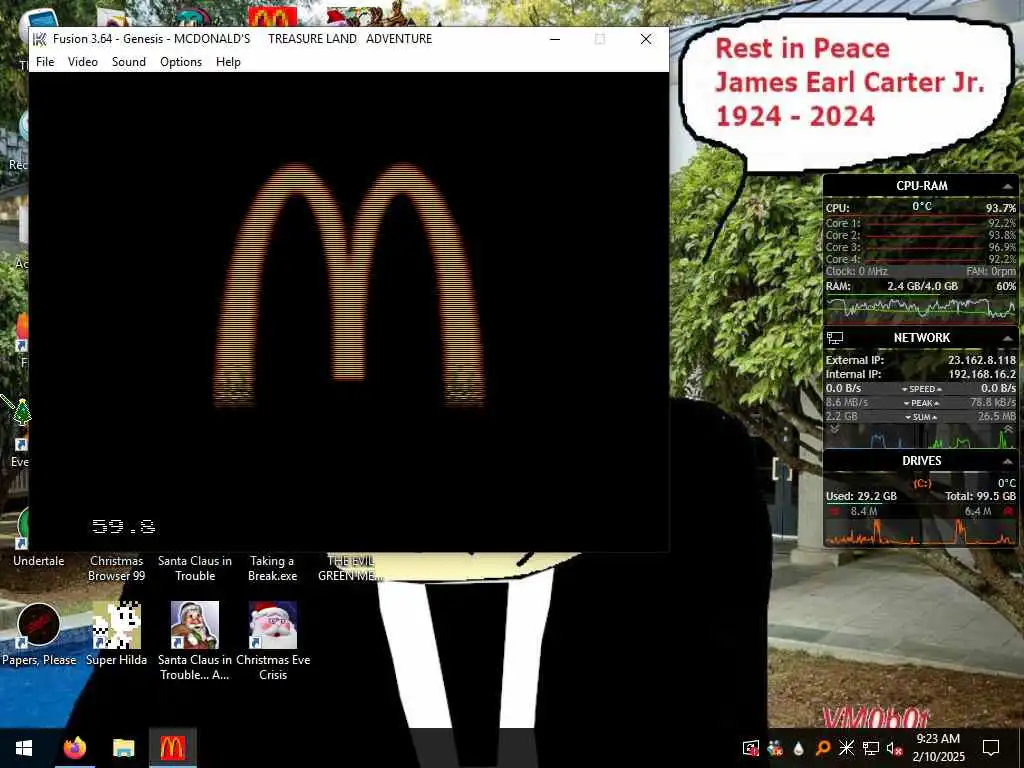Click the McDonald's golden arches game screen
The image size is (1024, 768).
tap(349, 312)
